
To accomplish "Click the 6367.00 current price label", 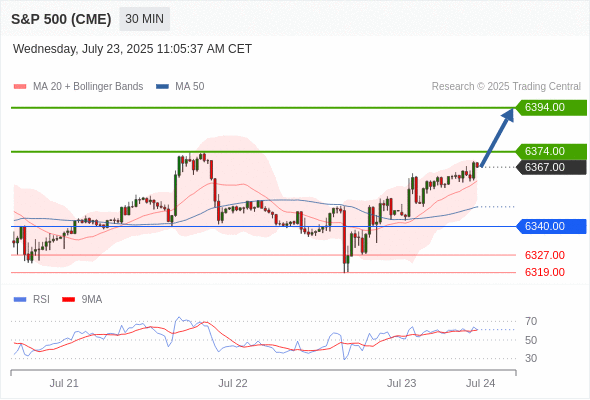I will click(551, 167).
